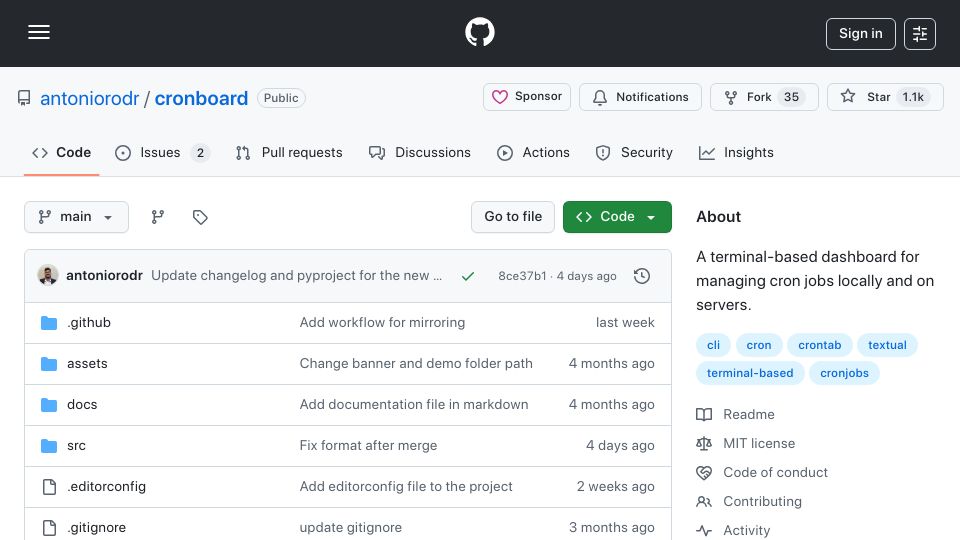This screenshot has width=960, height=540.
Task: Select the crontab topic tag
Action: pyautogui.click(x=819, y=345)
